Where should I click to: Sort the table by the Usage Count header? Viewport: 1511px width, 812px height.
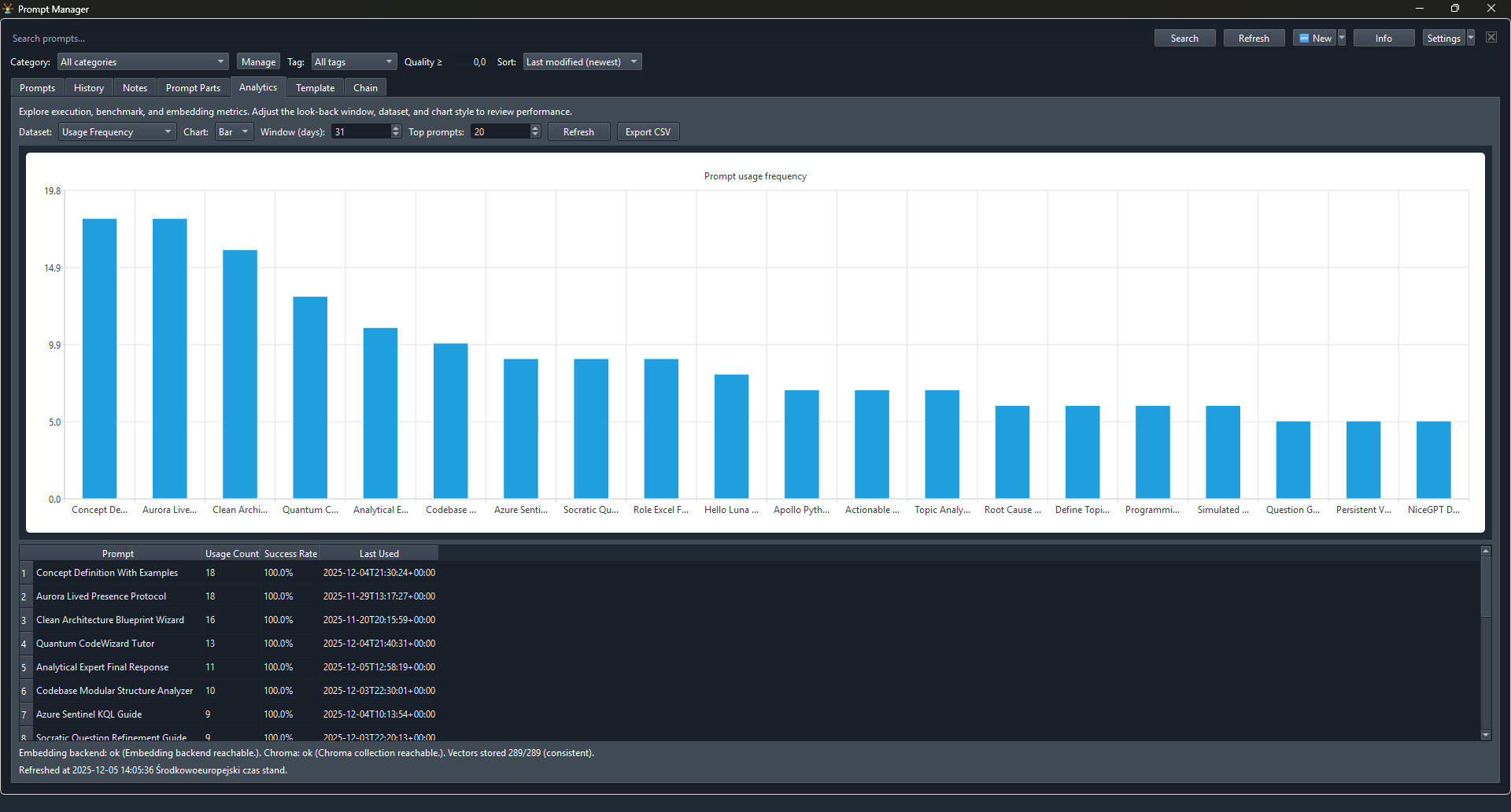click(231, 553)
